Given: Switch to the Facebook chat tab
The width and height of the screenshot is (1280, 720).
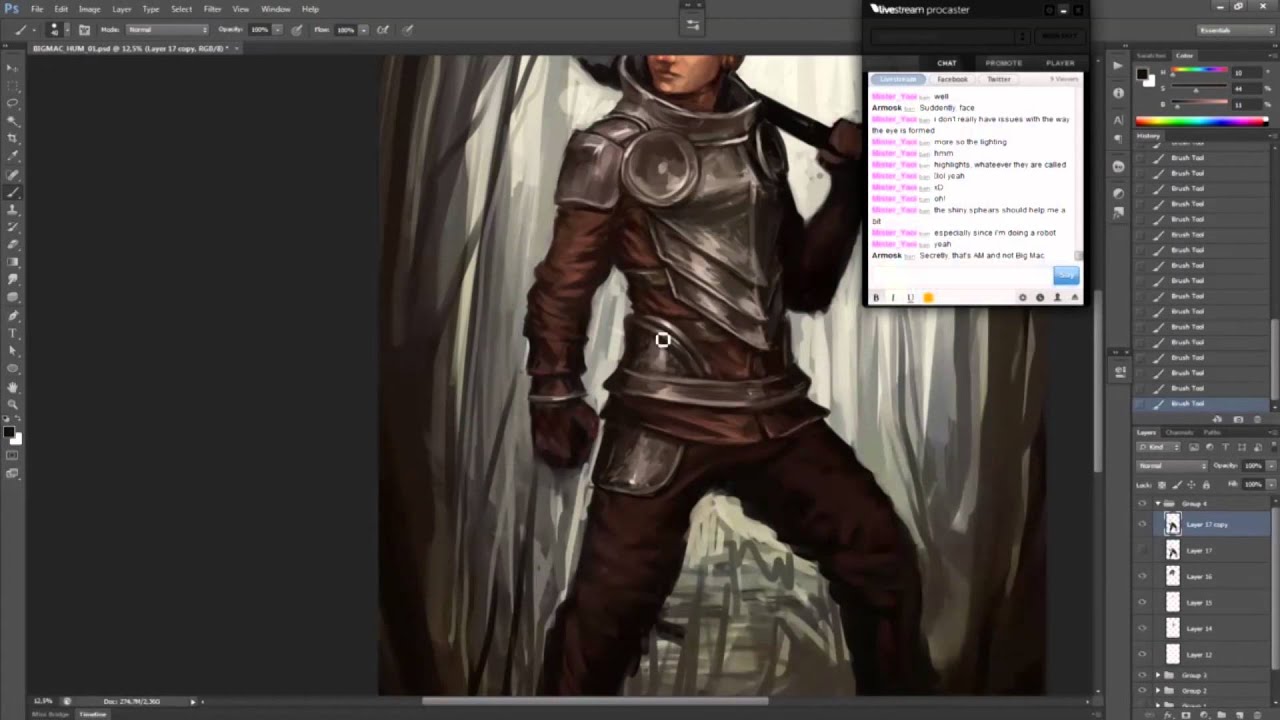Looking at the screenshot, I should coord(952,79).
